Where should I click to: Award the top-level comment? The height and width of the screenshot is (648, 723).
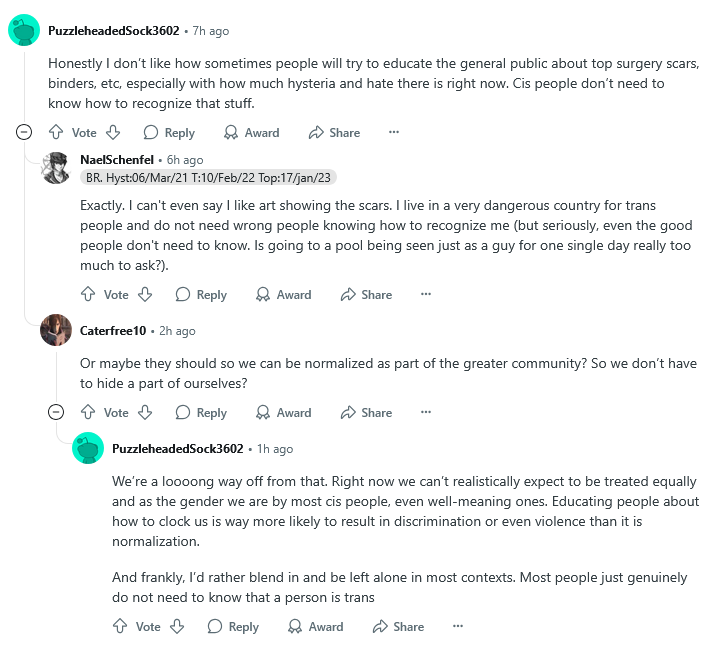coord(251,132)
